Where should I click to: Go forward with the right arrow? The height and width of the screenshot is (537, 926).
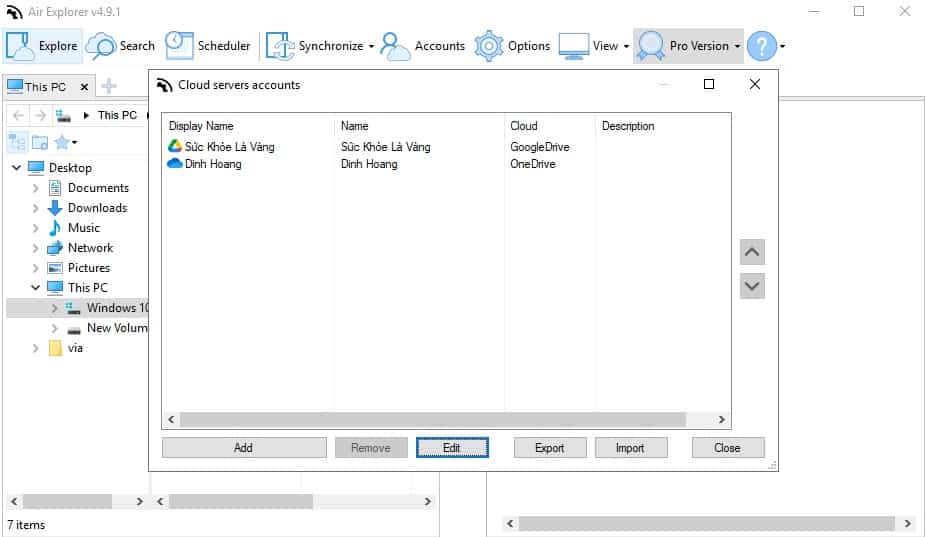coord(40,115)
